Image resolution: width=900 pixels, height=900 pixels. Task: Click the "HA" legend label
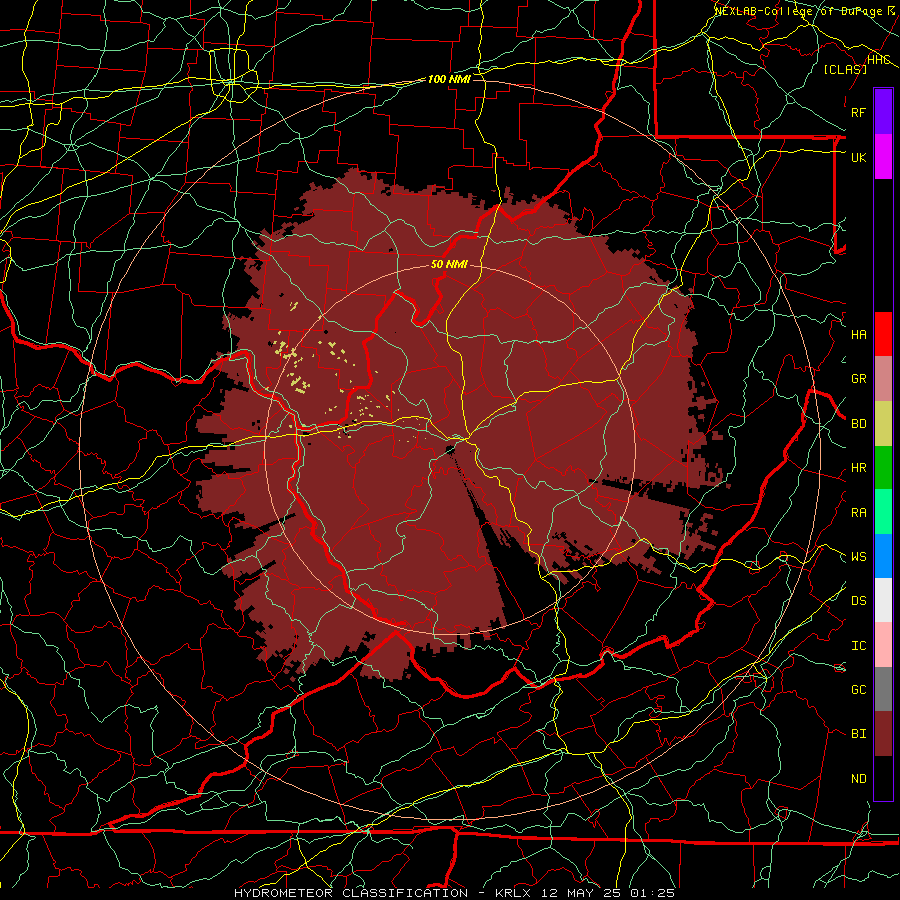[x=858, y=334]
